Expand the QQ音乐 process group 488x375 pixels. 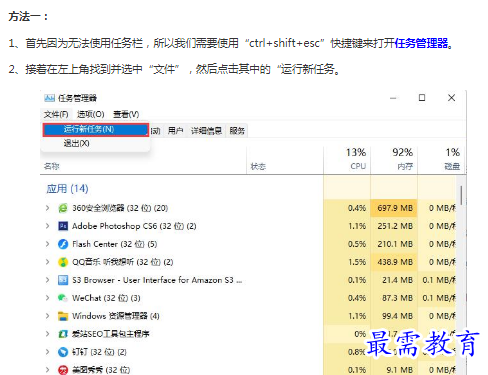coord(47,262)
